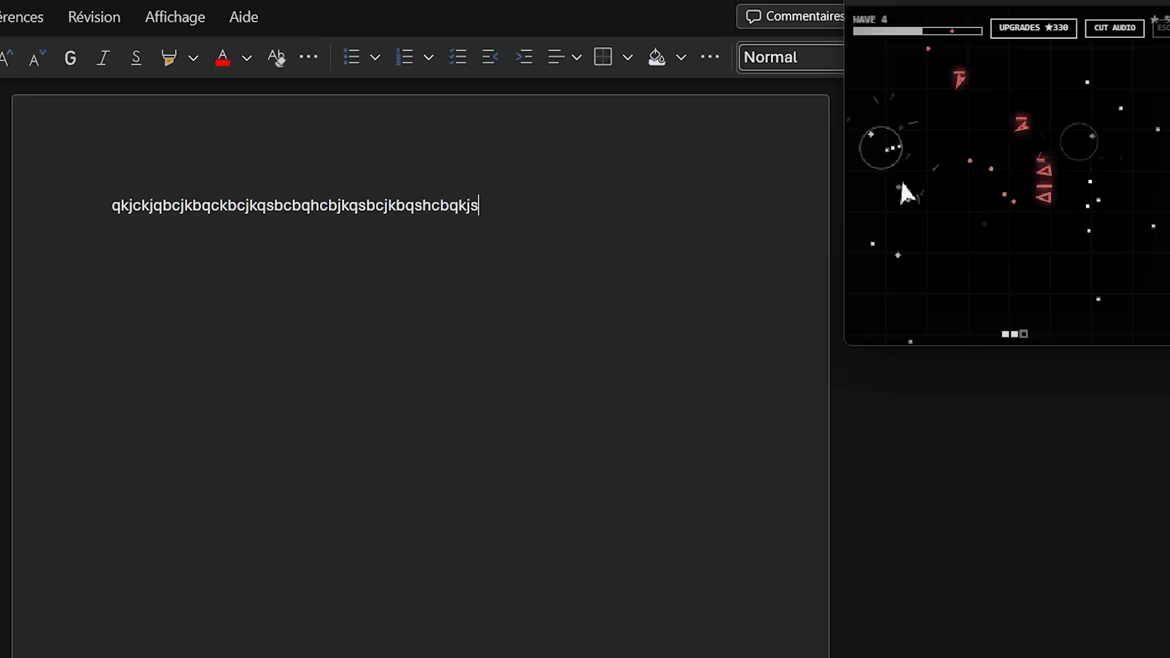The width and height of the screenshot is (1170, 658).
Task: Switch to the Affichage tab
Action: click(175, 17)
